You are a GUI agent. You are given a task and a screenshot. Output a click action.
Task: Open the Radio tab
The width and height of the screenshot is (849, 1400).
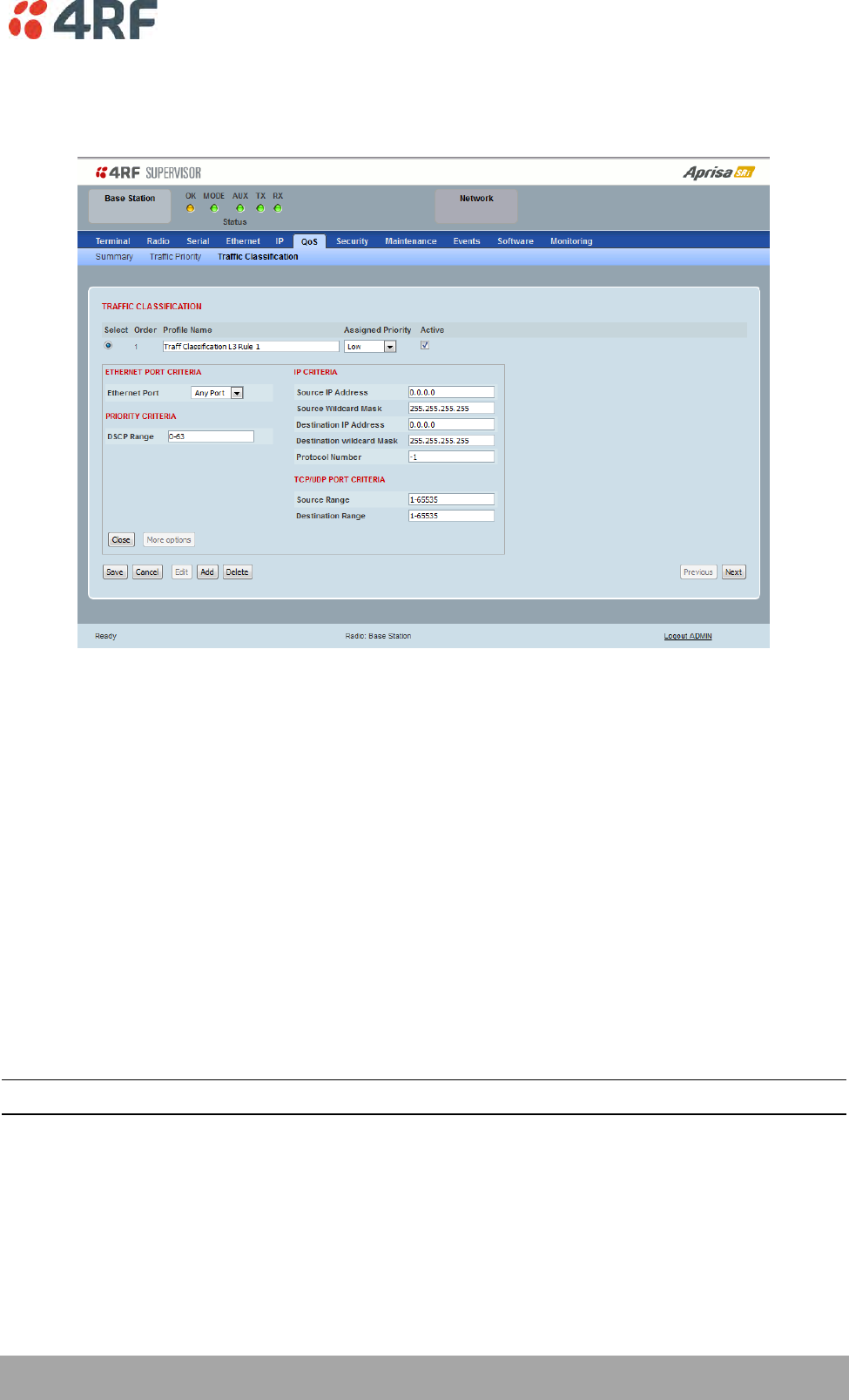[x=158, y=241]
